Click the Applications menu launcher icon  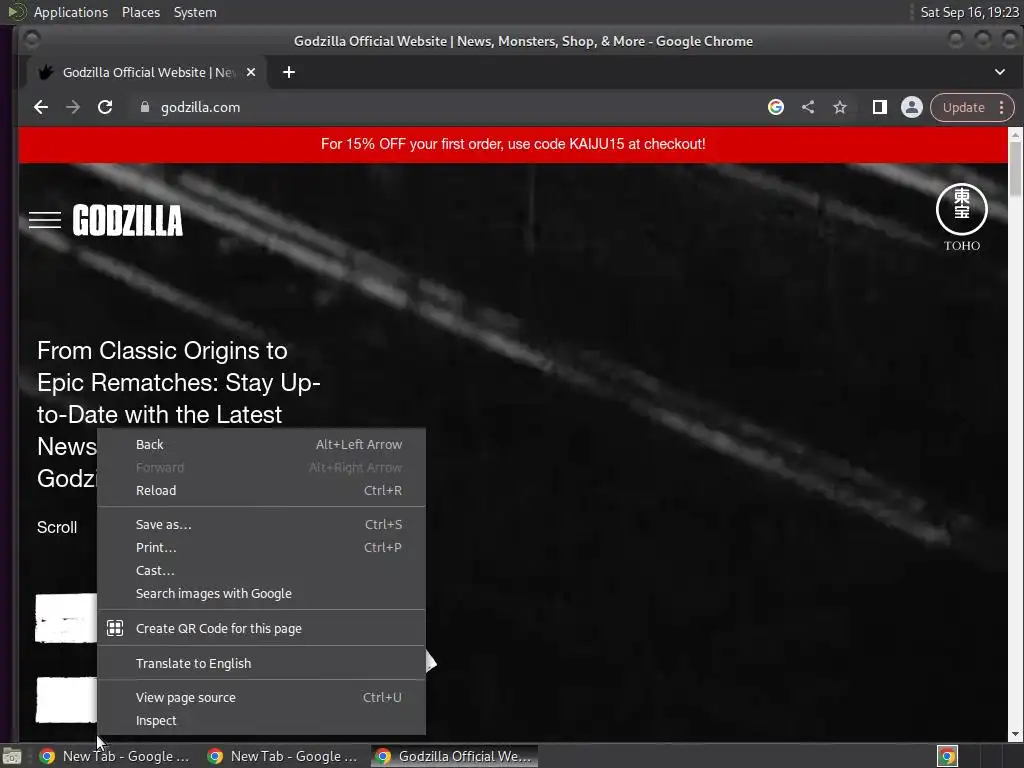point(16,12)
